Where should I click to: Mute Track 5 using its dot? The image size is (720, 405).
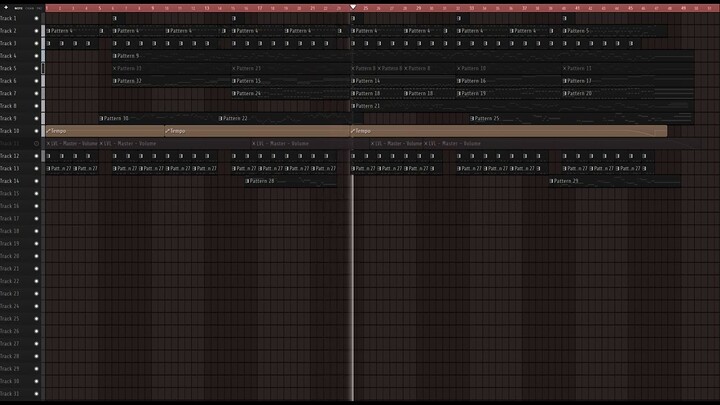(x=36, y=68)
